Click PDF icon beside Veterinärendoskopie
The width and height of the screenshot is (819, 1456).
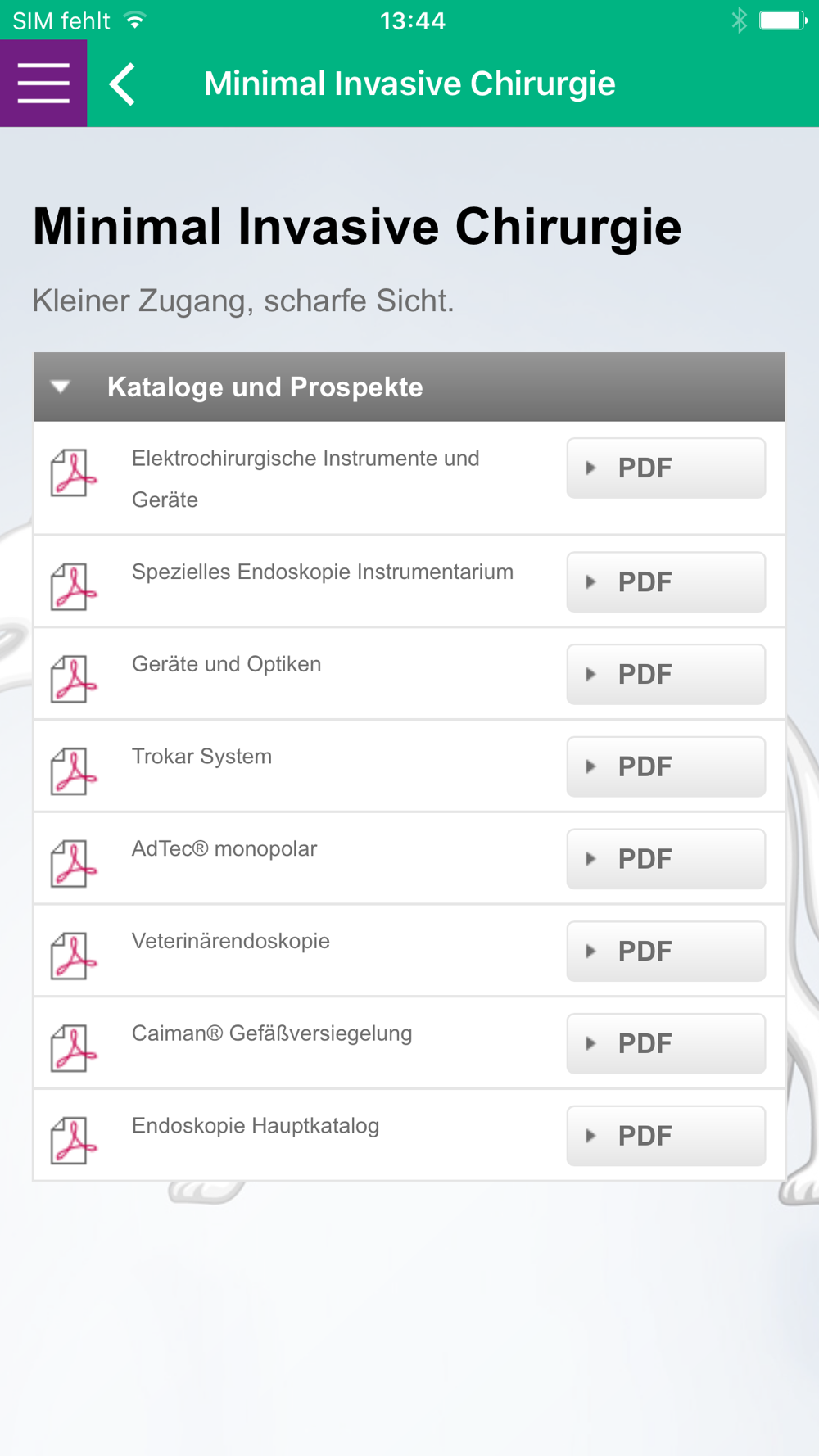coord(73,956)
